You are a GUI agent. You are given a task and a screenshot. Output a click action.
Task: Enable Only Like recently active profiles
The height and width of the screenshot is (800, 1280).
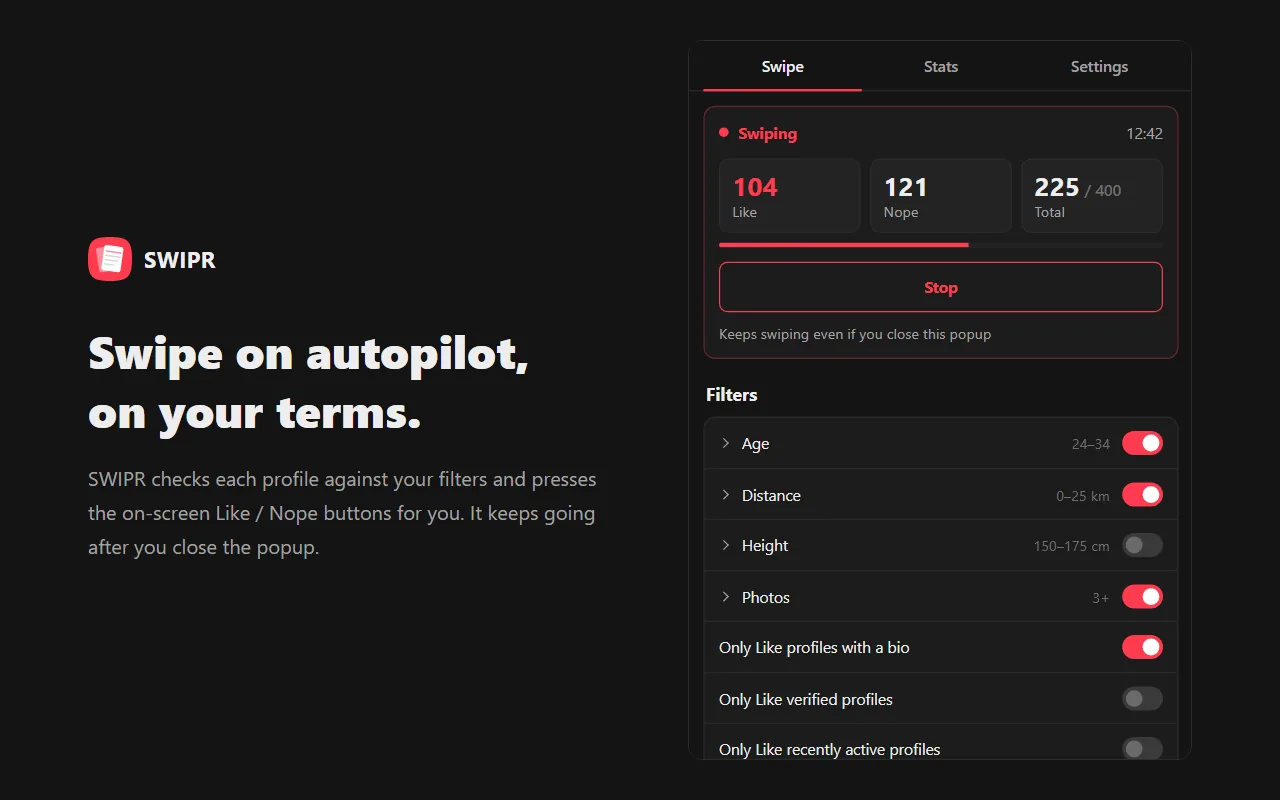coord(1142,749)
